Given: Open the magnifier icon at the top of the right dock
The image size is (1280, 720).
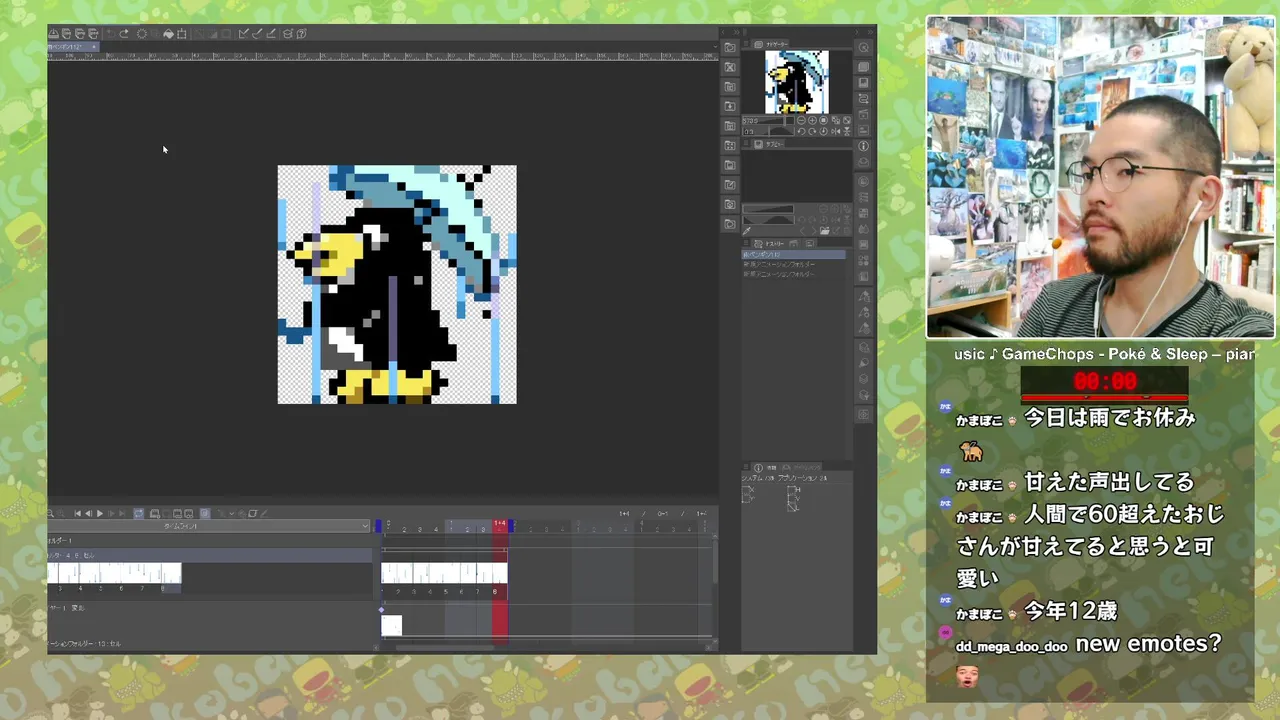Looking at the screenshot, I should (864, 48).
